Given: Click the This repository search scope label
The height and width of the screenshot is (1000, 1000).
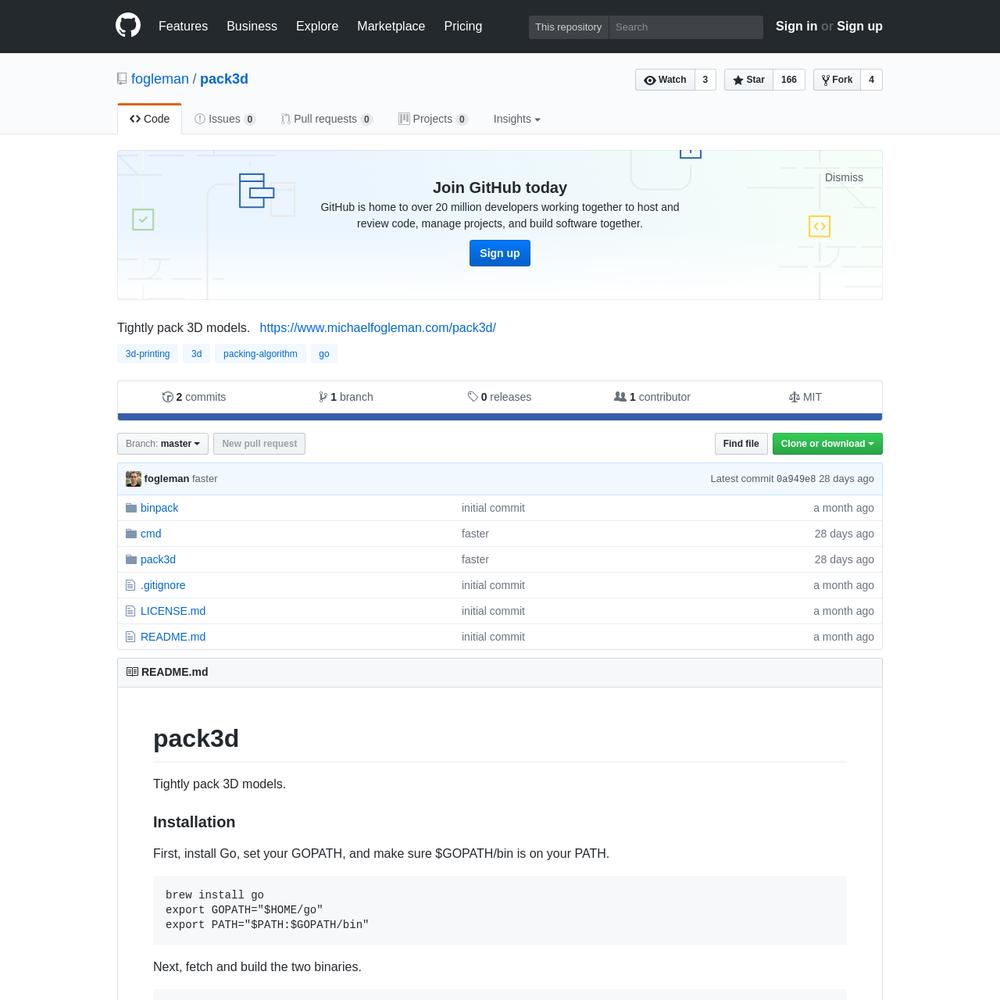Looking at the screenshot, I should [x=568, y=27].
